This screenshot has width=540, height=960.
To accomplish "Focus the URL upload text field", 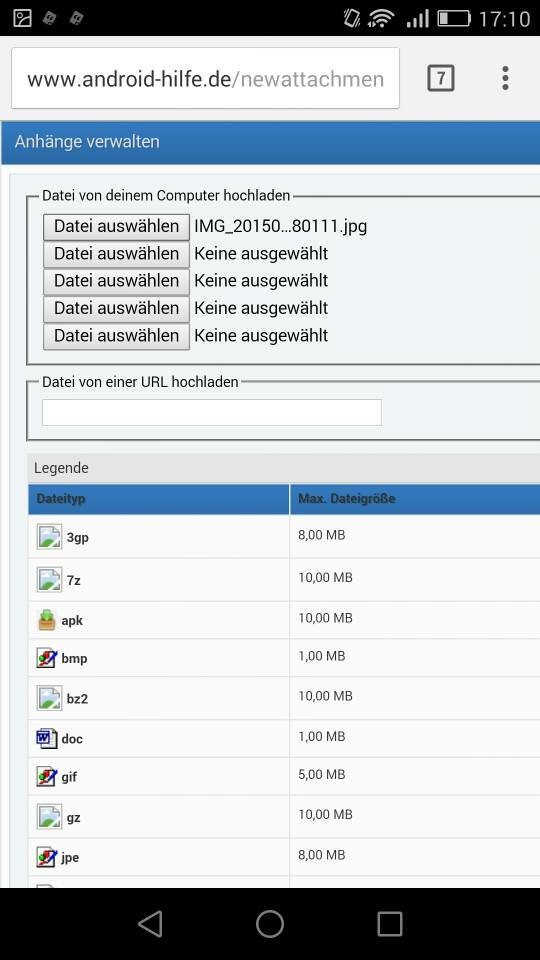I will pos(212,413).
